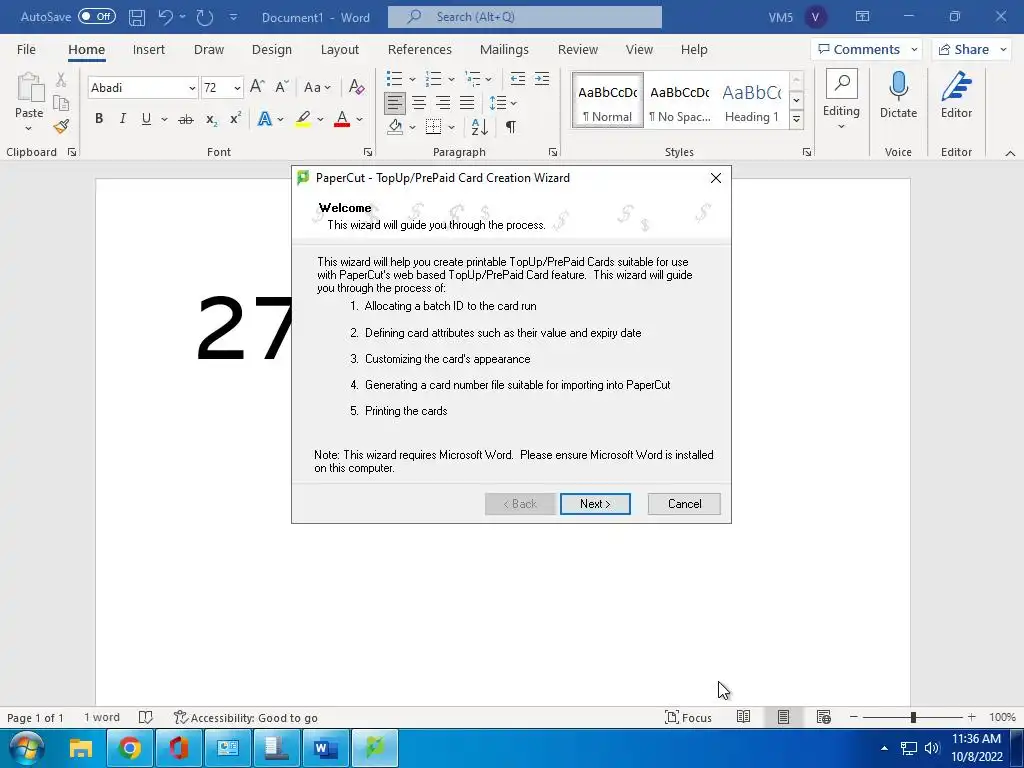The width and height of the screenshot is (1024, 768).
Task: Open the Review tab
Action: (x=577, y=50)
